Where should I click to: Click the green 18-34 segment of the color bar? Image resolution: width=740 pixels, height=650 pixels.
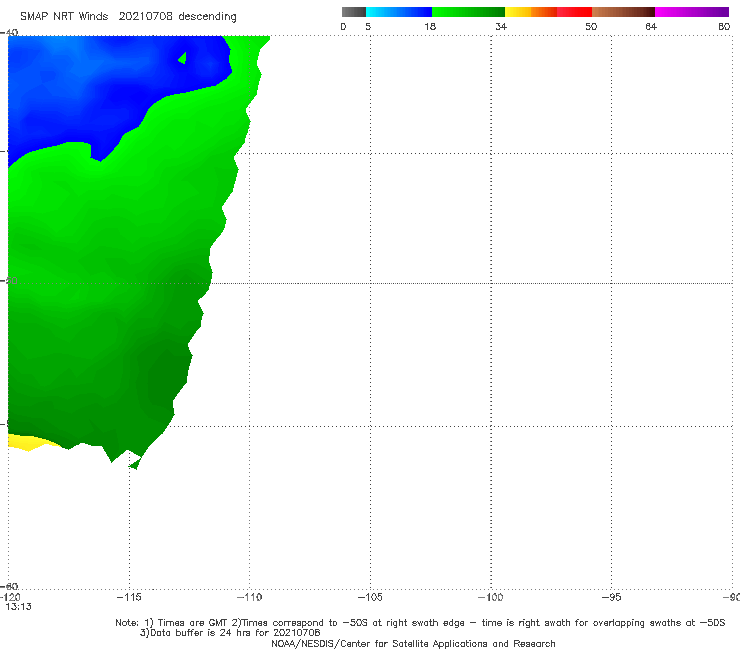coord(468,12)
